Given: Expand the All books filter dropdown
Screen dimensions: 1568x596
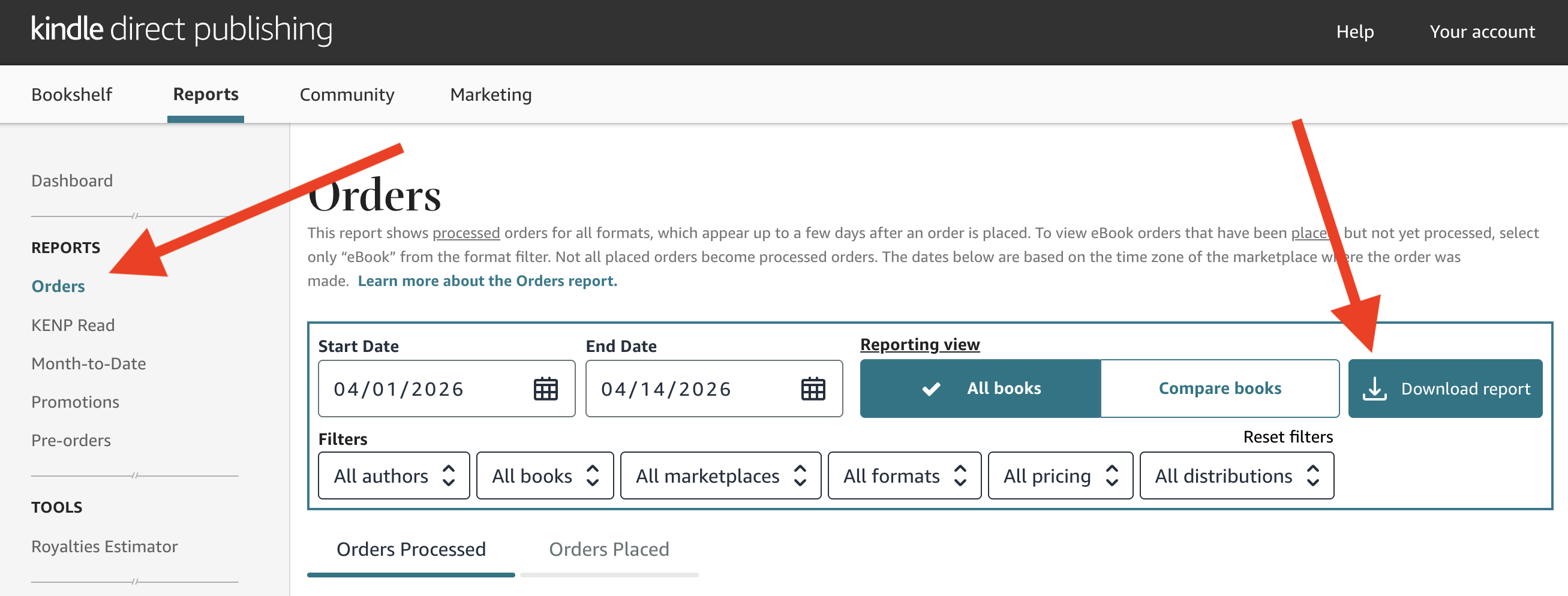Looking at the screenshot, I should 545,475.
